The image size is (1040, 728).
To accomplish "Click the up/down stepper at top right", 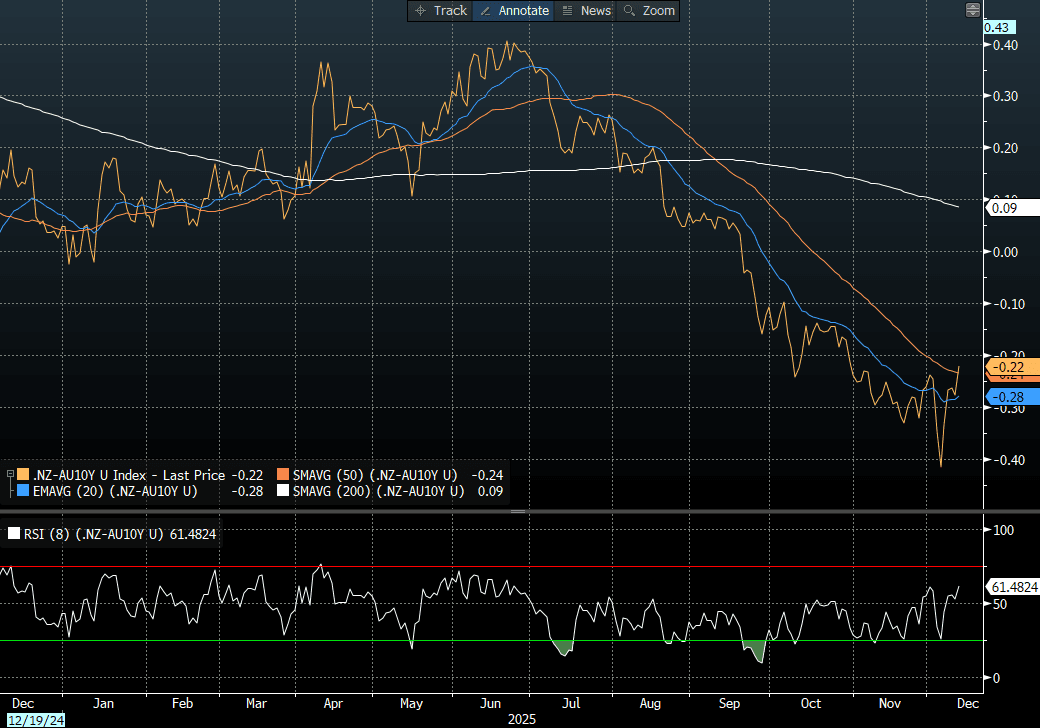I will pos(972,10).
